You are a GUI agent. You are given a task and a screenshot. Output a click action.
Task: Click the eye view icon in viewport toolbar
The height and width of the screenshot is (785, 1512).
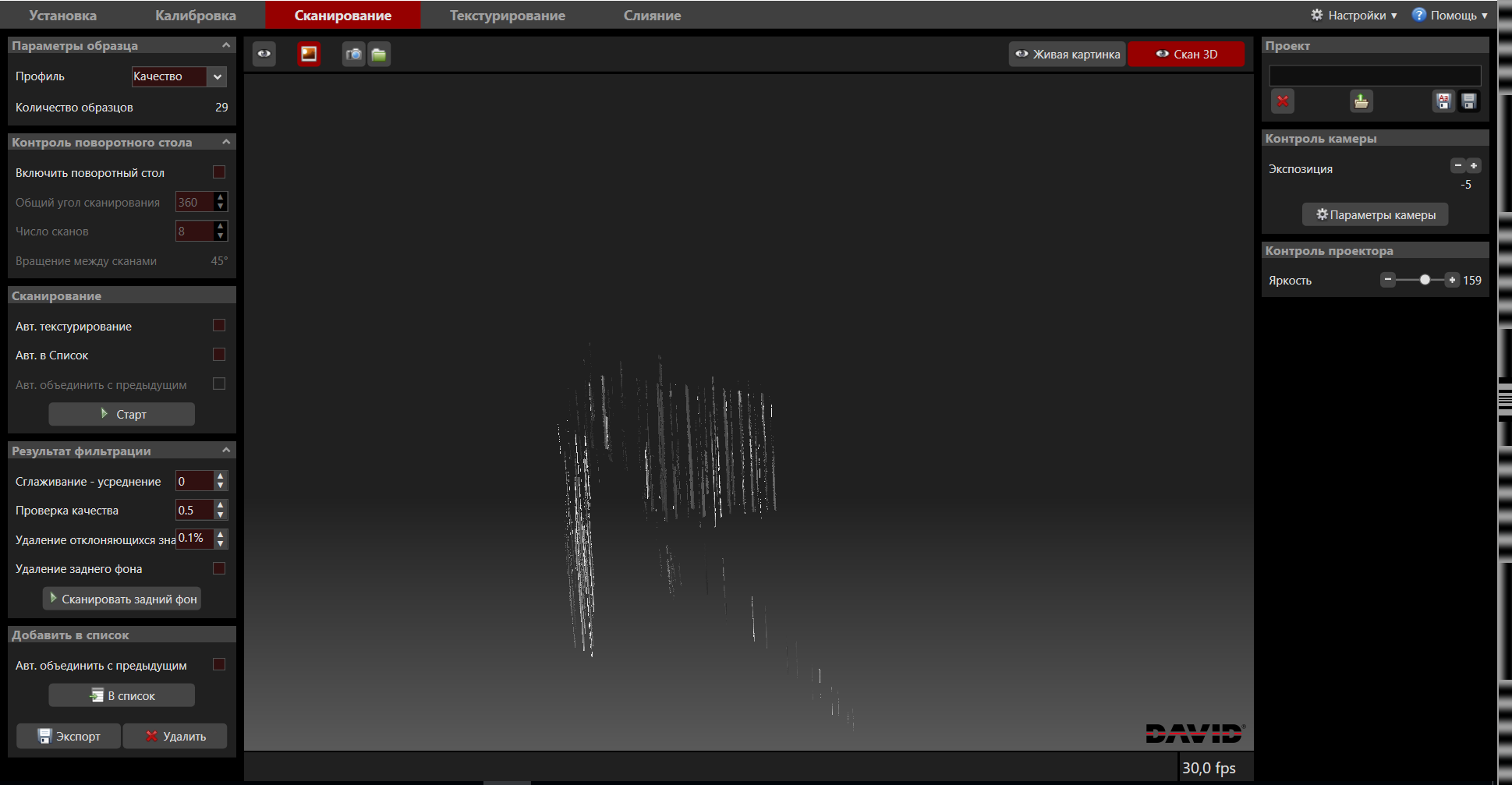pos(264,54)
